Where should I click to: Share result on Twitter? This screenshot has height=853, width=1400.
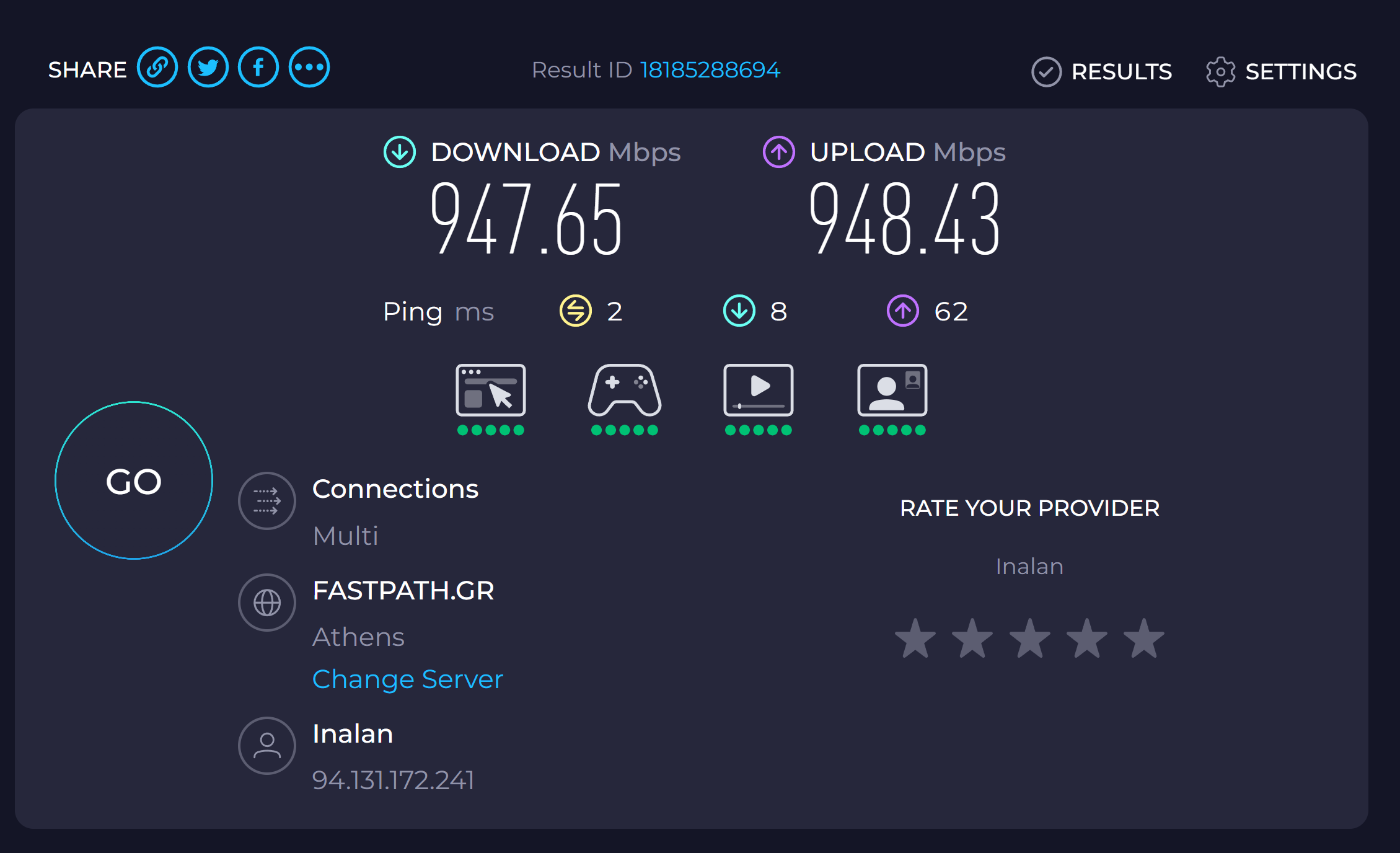208,68
